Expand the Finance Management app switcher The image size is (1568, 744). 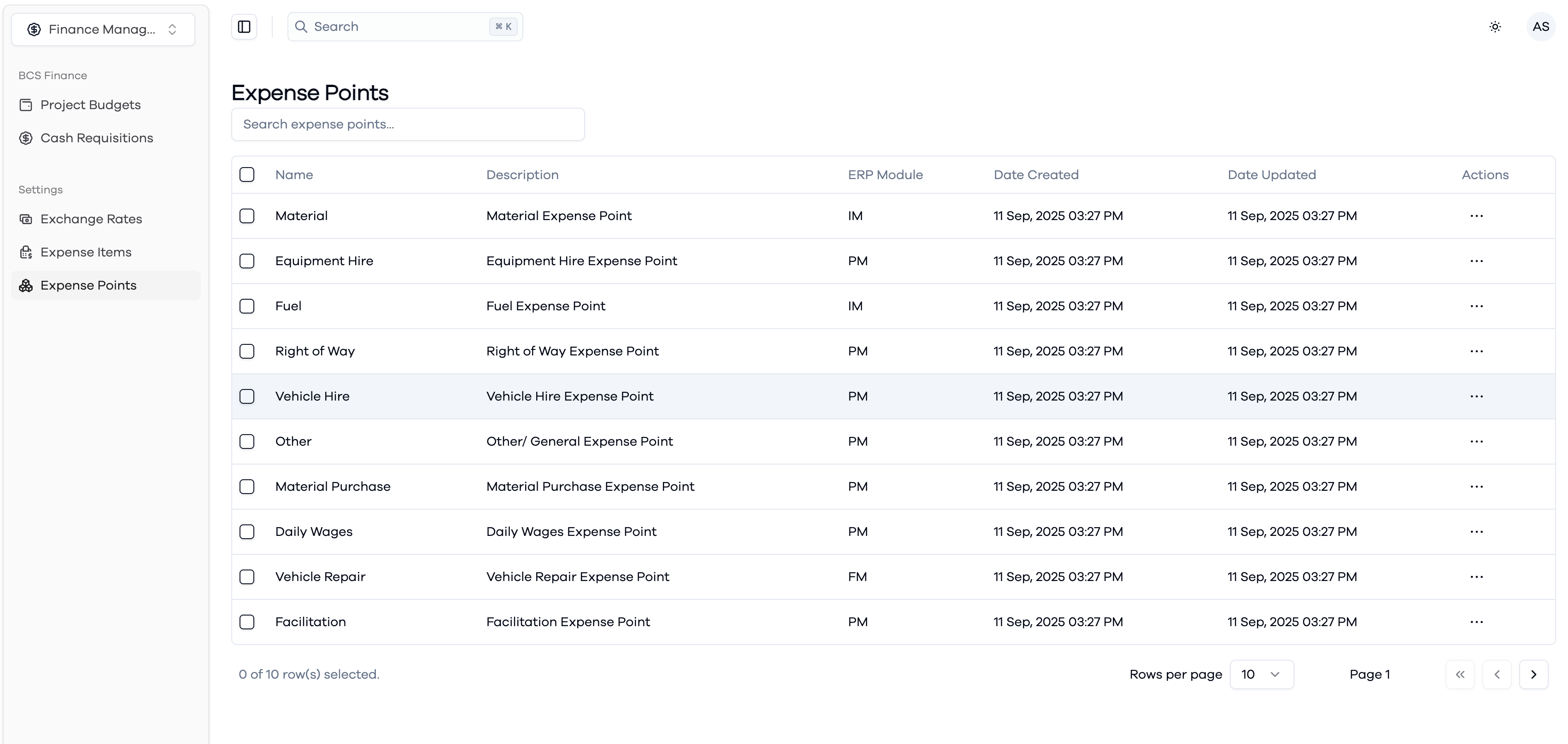point(103,29)
